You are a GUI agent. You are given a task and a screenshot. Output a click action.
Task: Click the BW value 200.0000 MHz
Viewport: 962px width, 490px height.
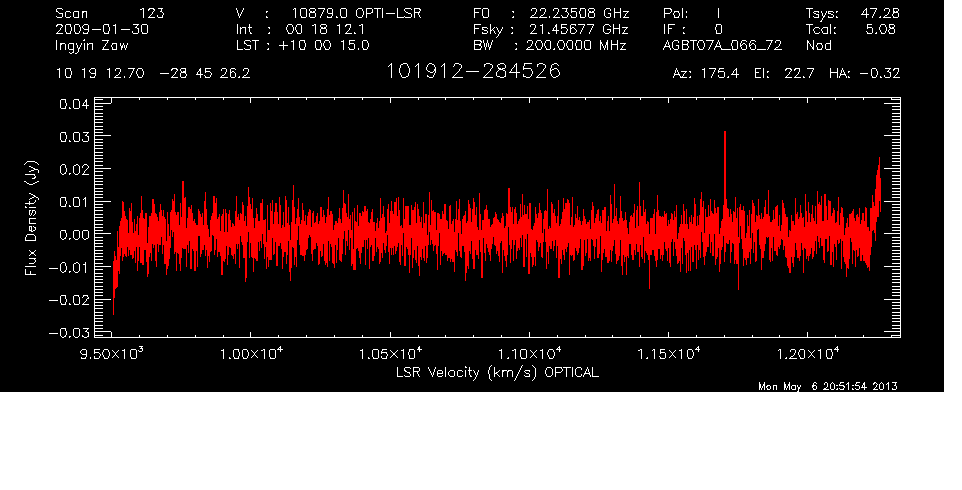pos(576,45)
